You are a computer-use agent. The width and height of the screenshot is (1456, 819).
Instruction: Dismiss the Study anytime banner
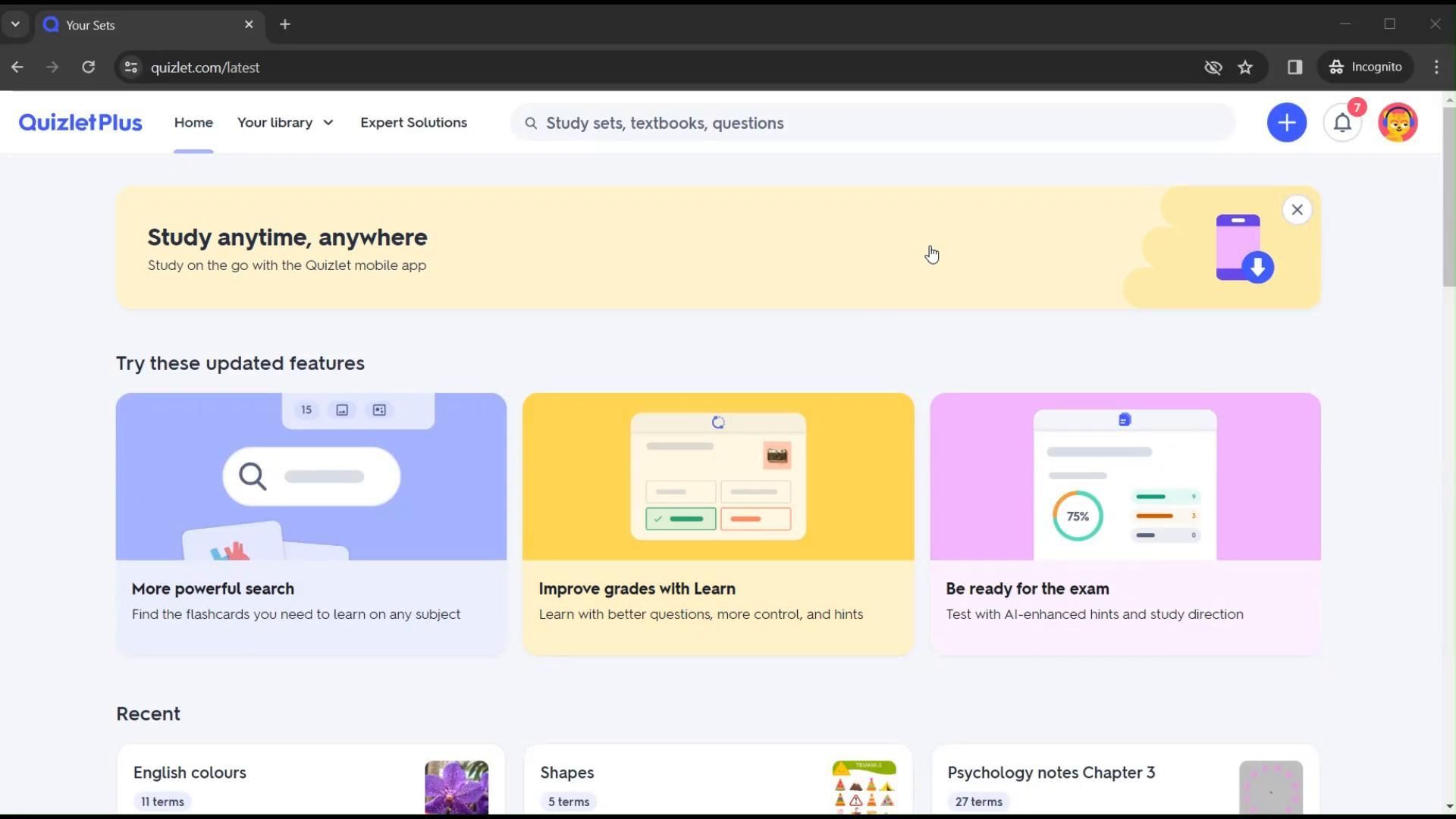1297,210
